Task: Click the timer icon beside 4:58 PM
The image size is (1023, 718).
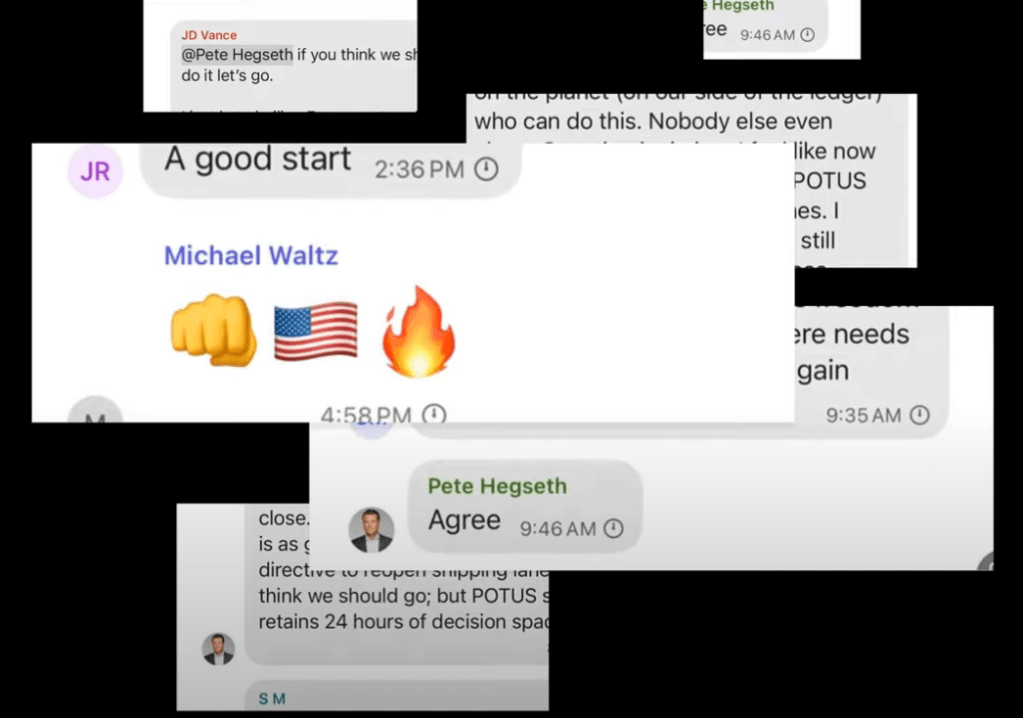Action: coord(434,413)
